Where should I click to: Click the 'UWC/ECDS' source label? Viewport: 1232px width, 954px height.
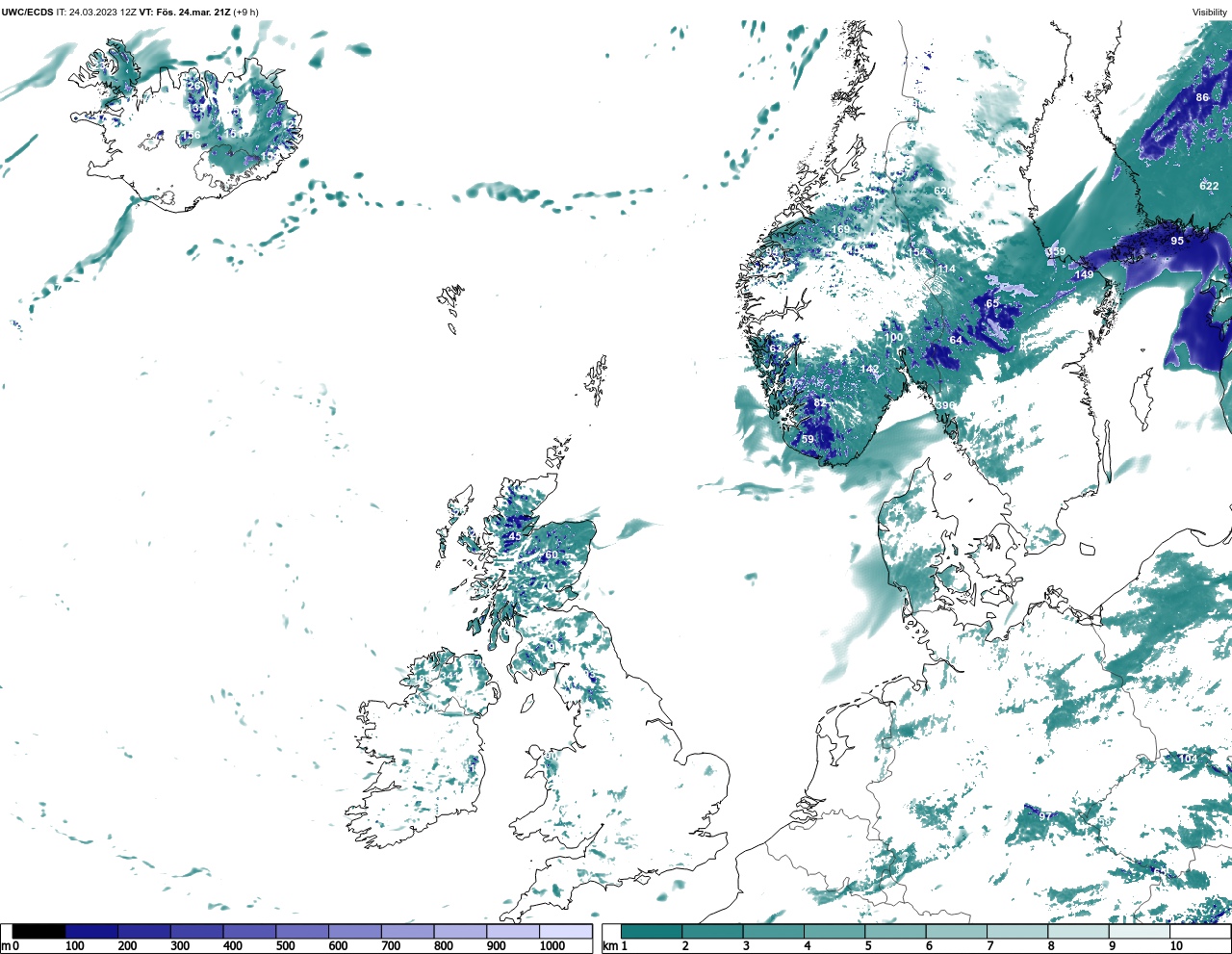[27, 13]
